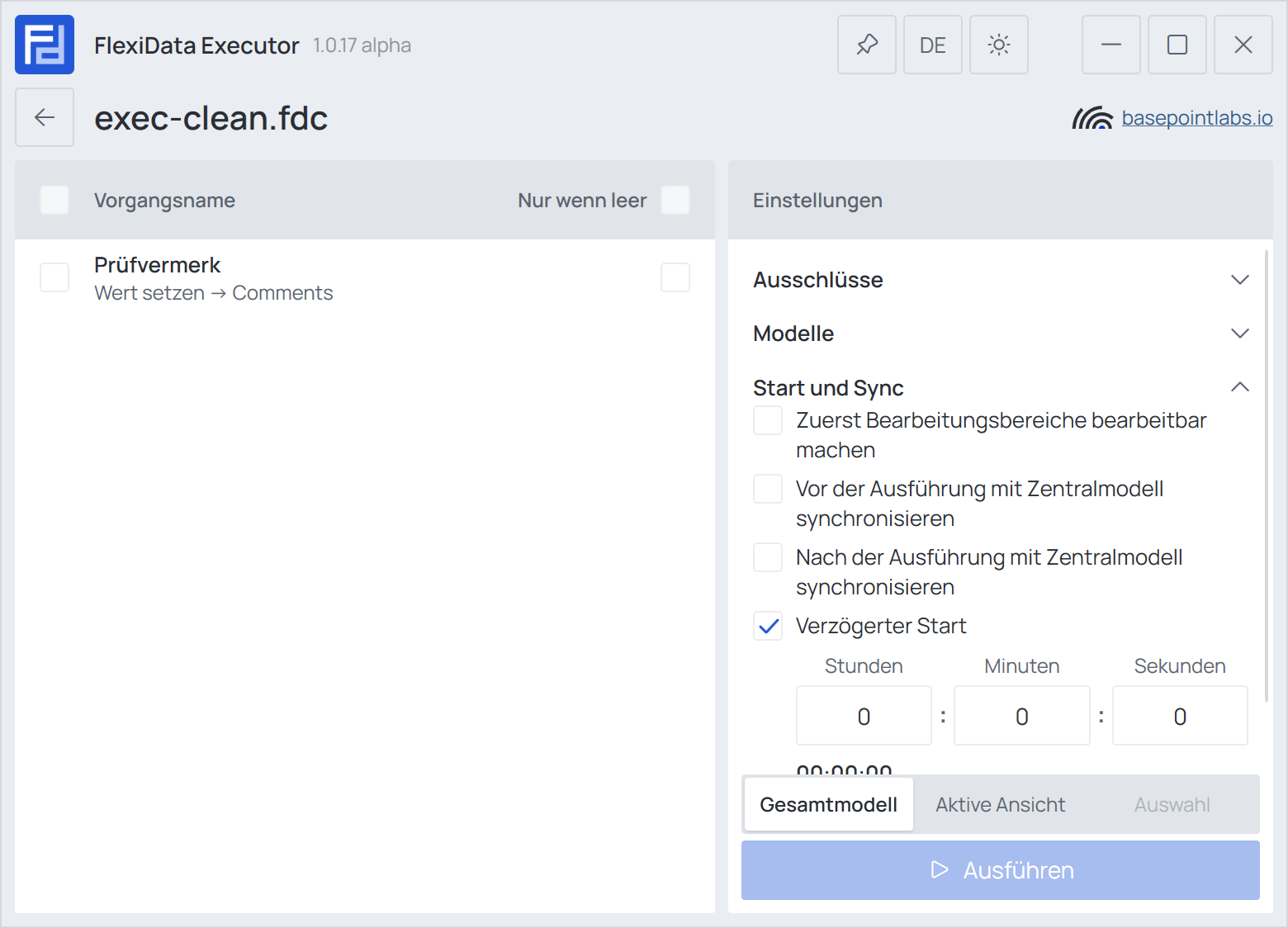Close the FlexiData Executor window
Image resolution: width=1288 pixels, height=928 pixels.
click(x=1243, y=45)
